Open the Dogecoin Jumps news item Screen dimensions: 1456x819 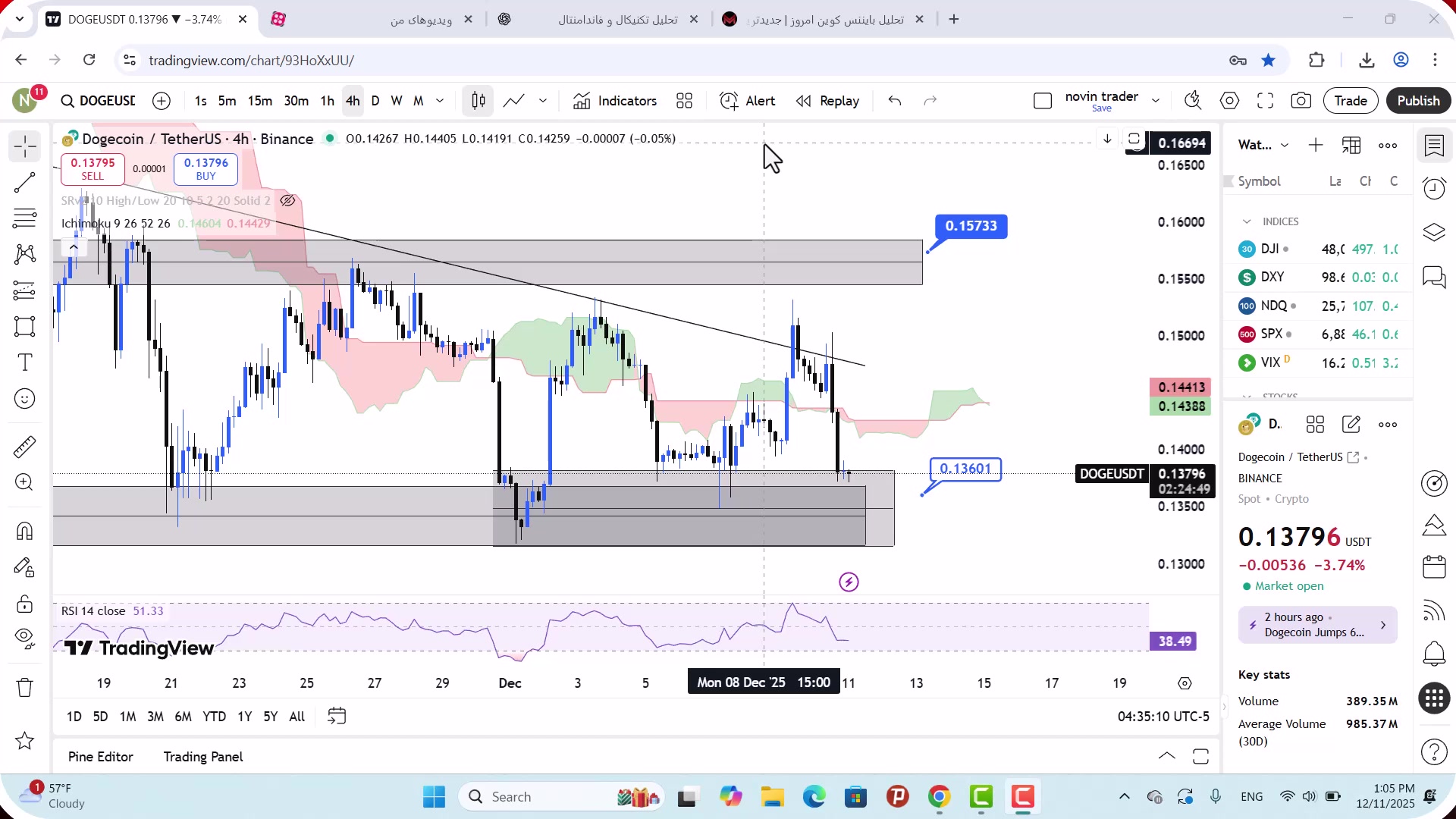click(1317, 625)
